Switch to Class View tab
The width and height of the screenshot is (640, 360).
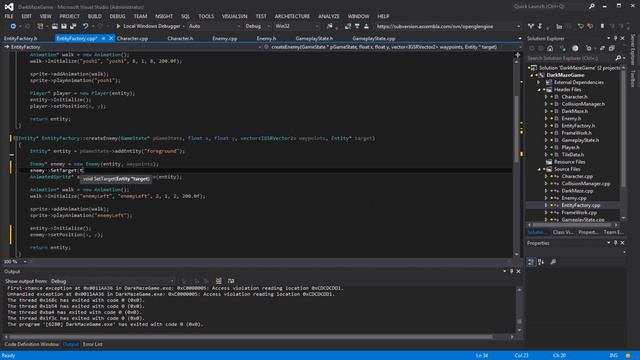563,232
